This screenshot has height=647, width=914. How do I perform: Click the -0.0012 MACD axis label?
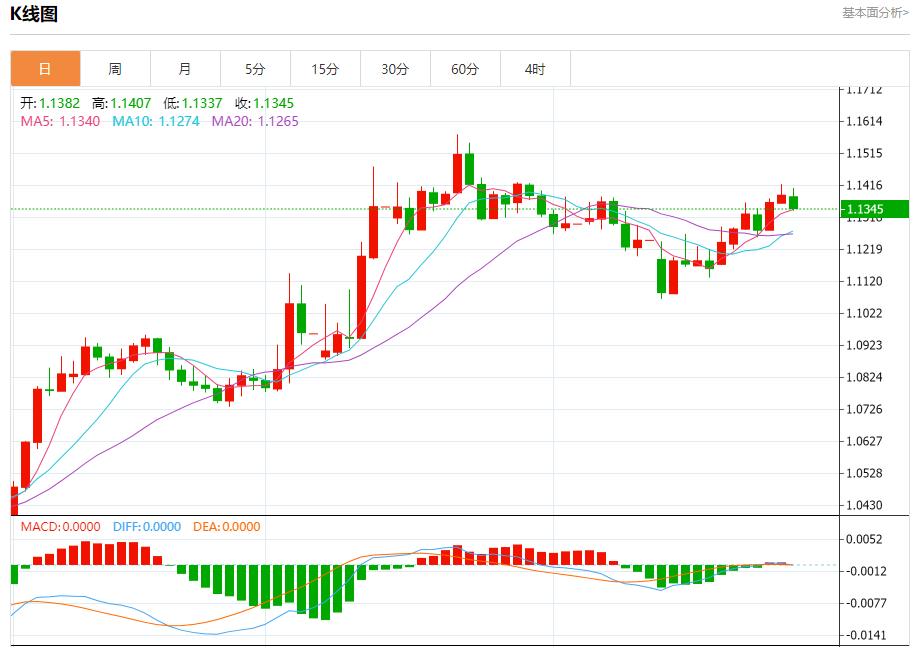click(x=864, y=571)
